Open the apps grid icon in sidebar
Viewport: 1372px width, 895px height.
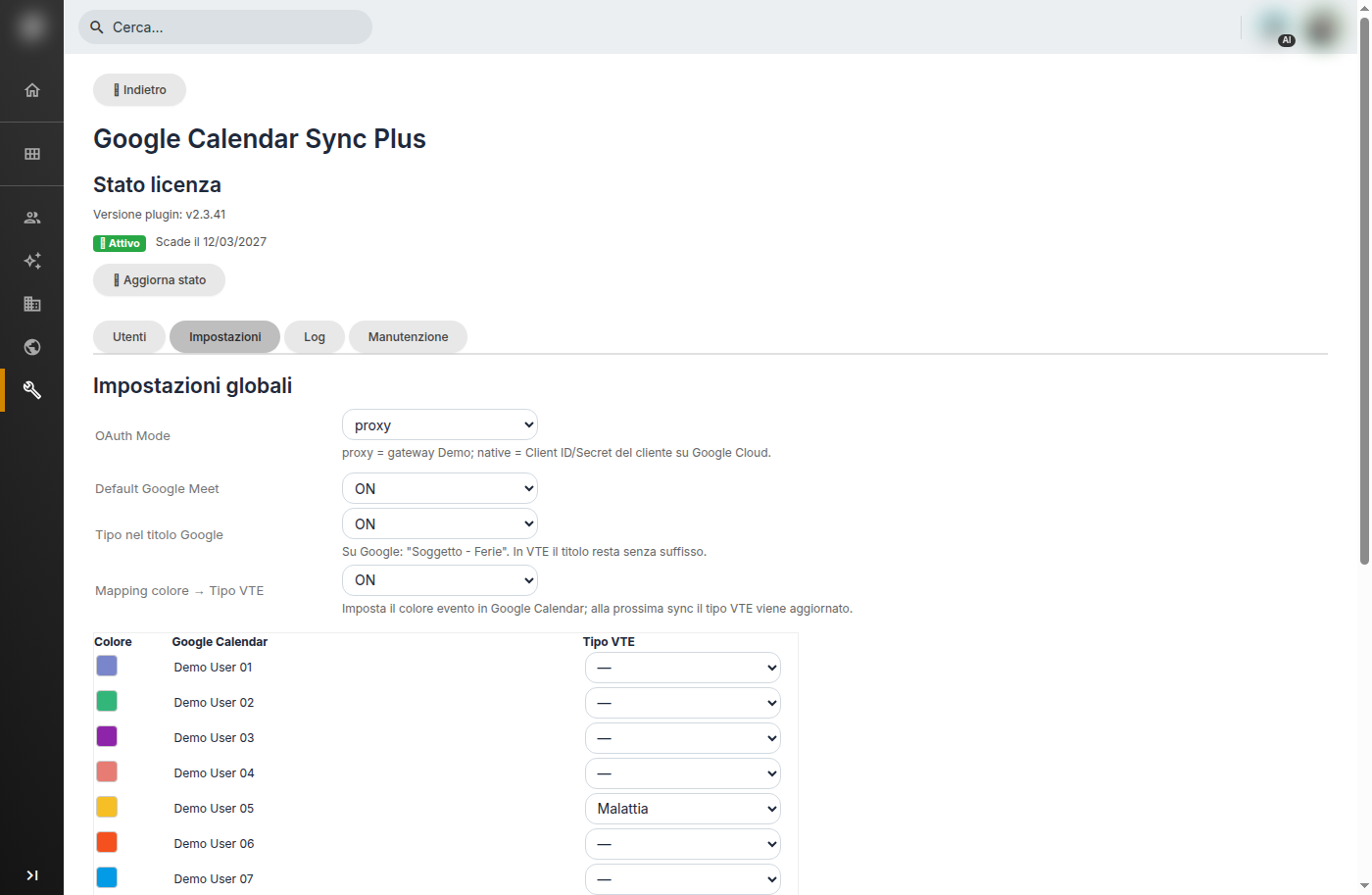pos(32,154)
